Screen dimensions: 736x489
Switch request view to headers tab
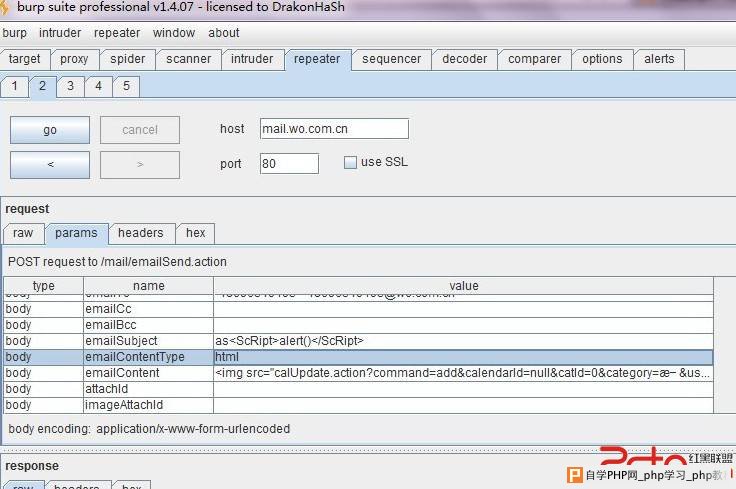tap(141, 233)
